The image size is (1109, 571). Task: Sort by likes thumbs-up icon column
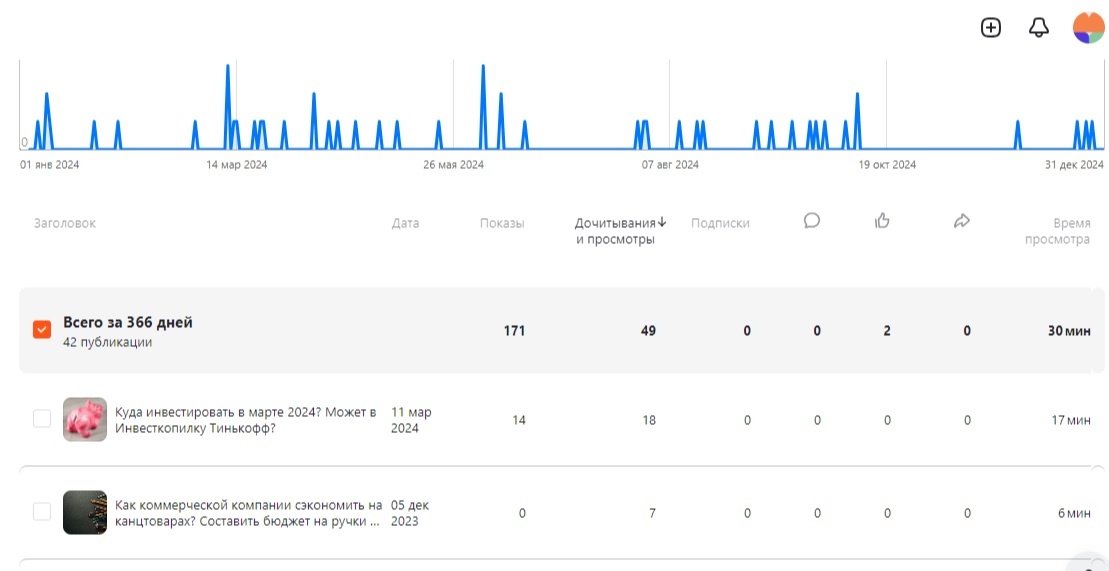click(x=882, y=221)
